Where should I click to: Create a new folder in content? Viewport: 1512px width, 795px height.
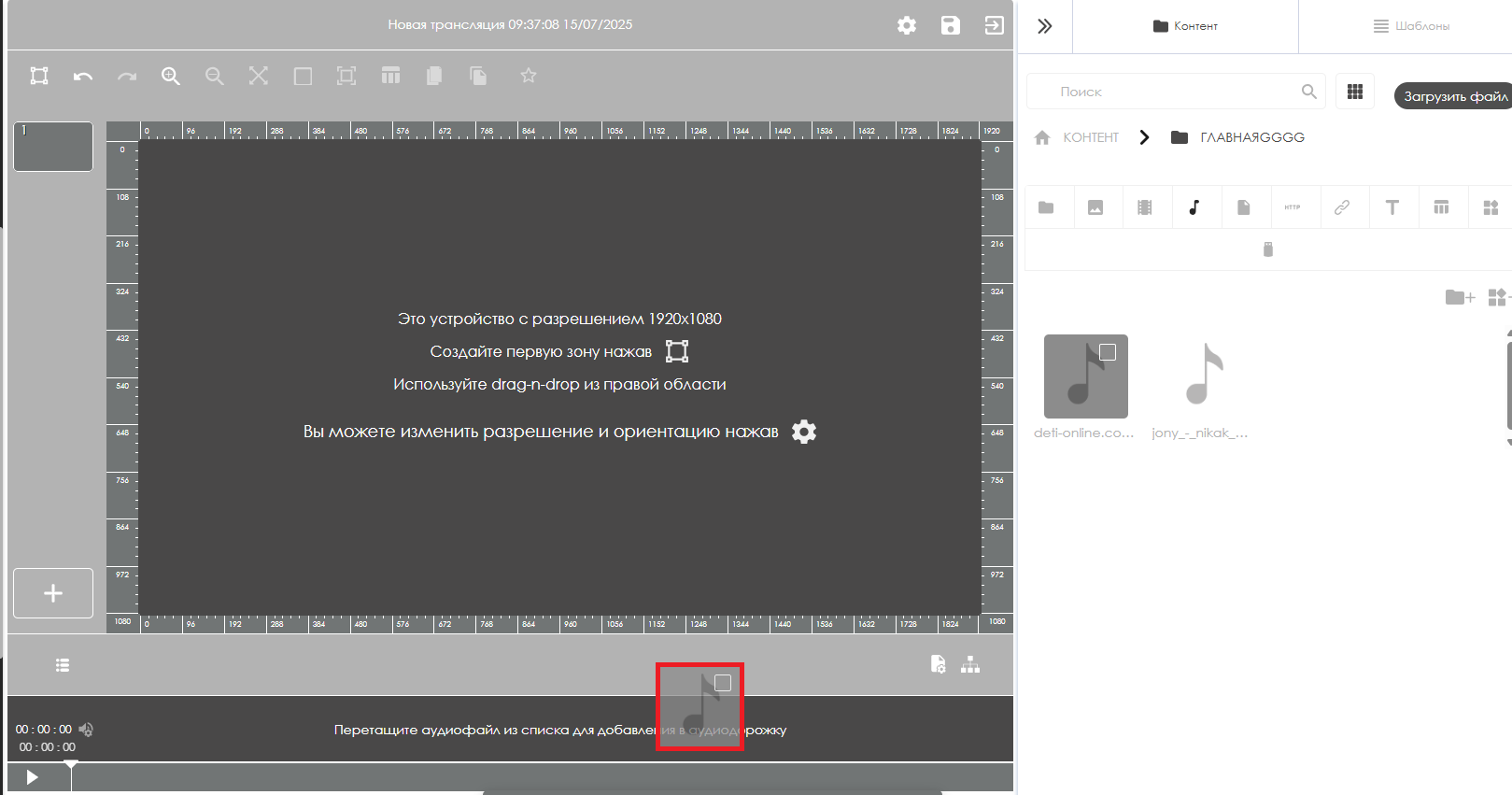click(x=1459, y=297)
